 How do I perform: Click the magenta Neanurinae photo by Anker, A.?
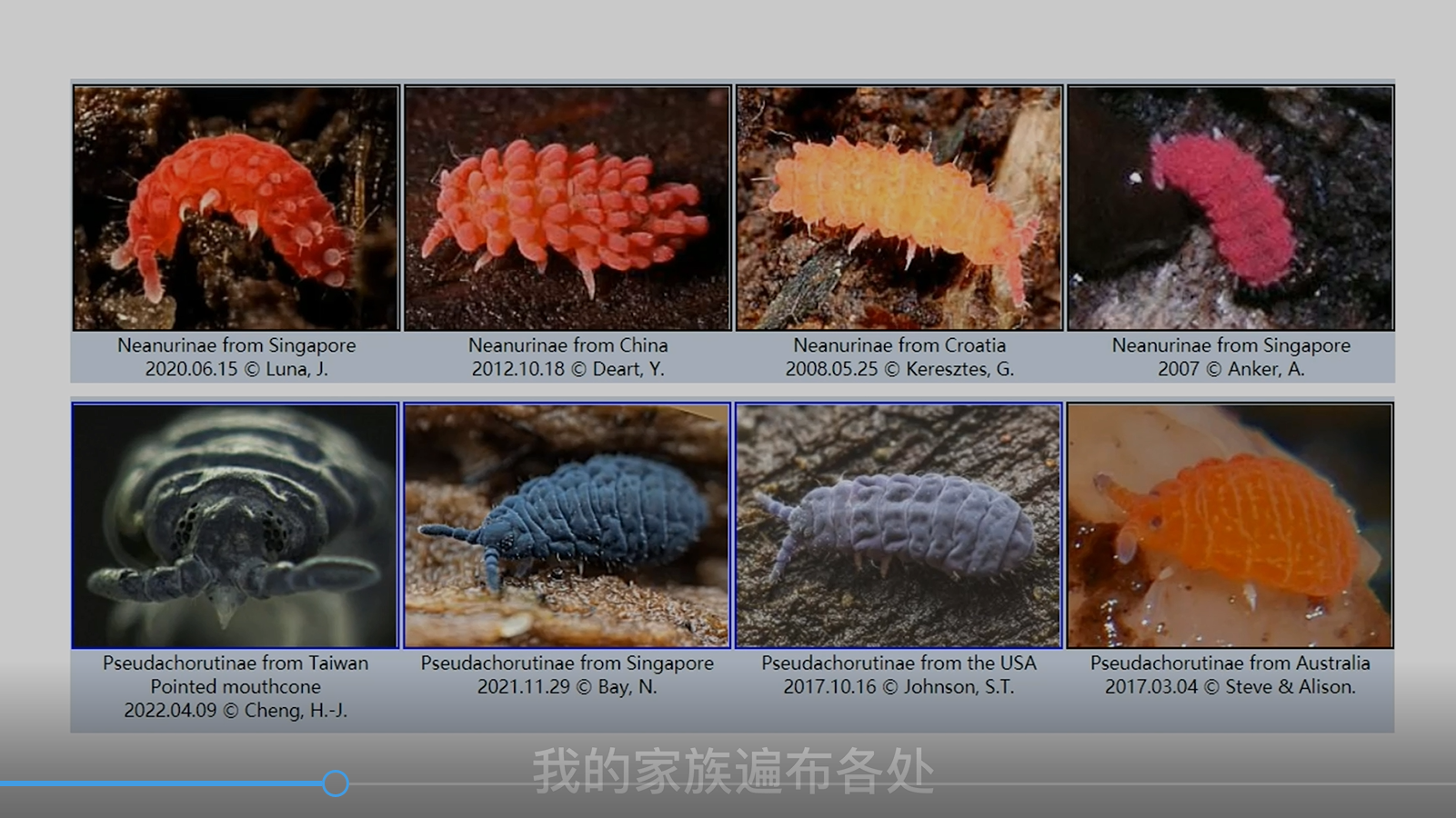(x=1230, y=208)
